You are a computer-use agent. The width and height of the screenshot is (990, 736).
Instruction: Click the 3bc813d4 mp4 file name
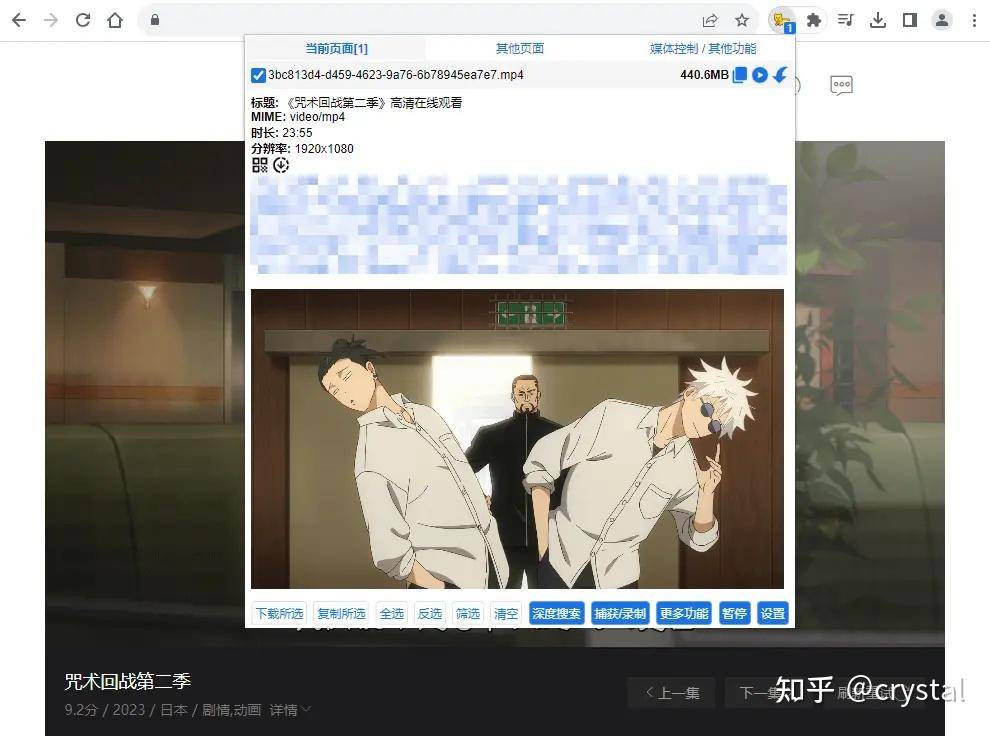[396, 75]
